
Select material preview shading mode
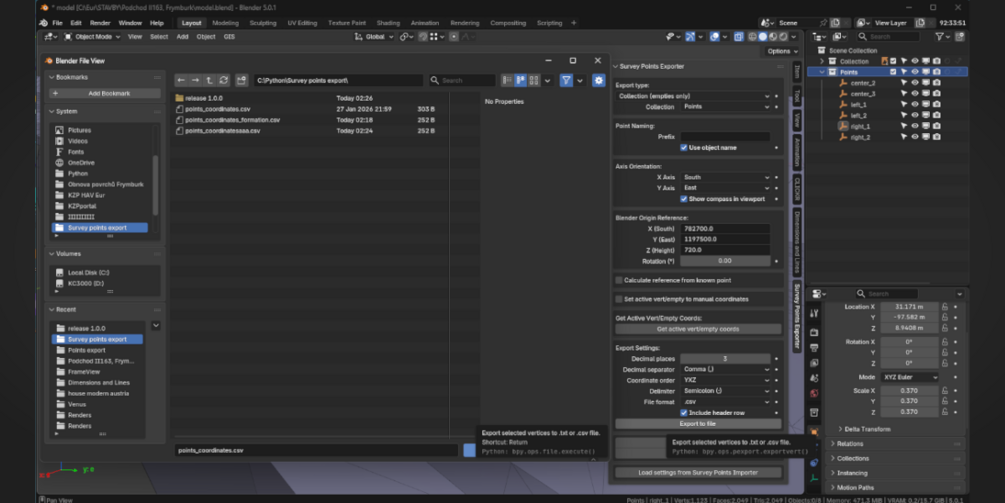pos(773,37)
